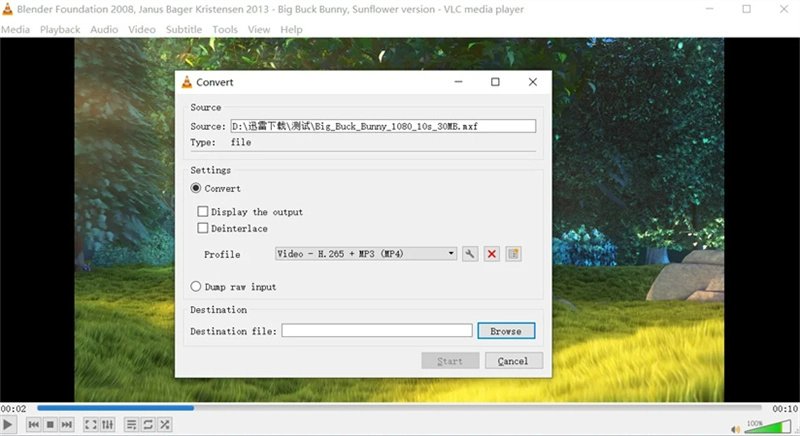Create a new profile icon

(514, 253)
